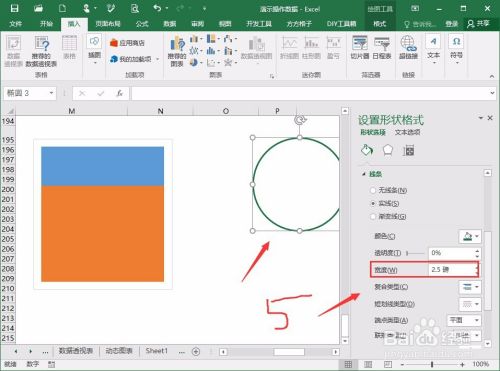Insert a line chart icon in charts group

194,51
